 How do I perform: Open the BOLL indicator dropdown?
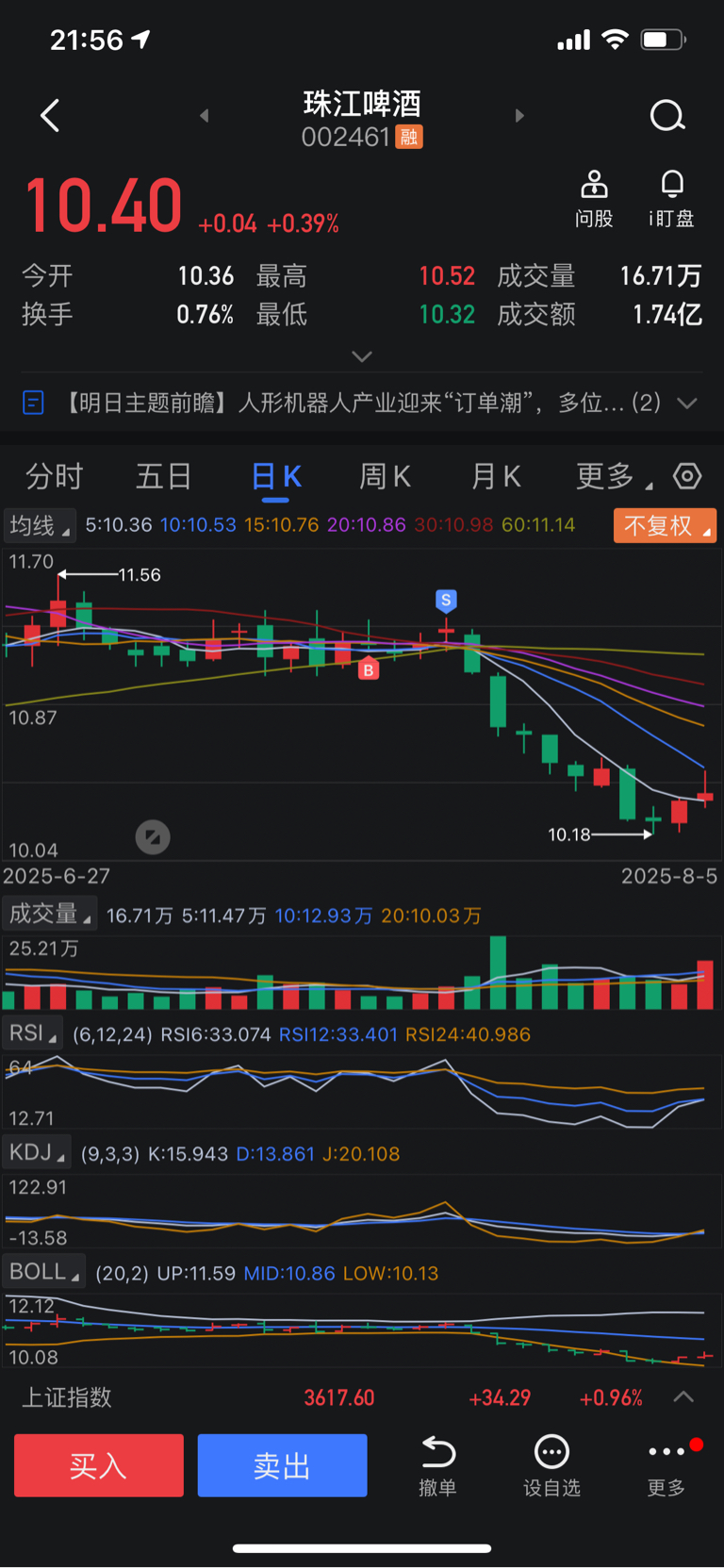(x=44, y=1272)
